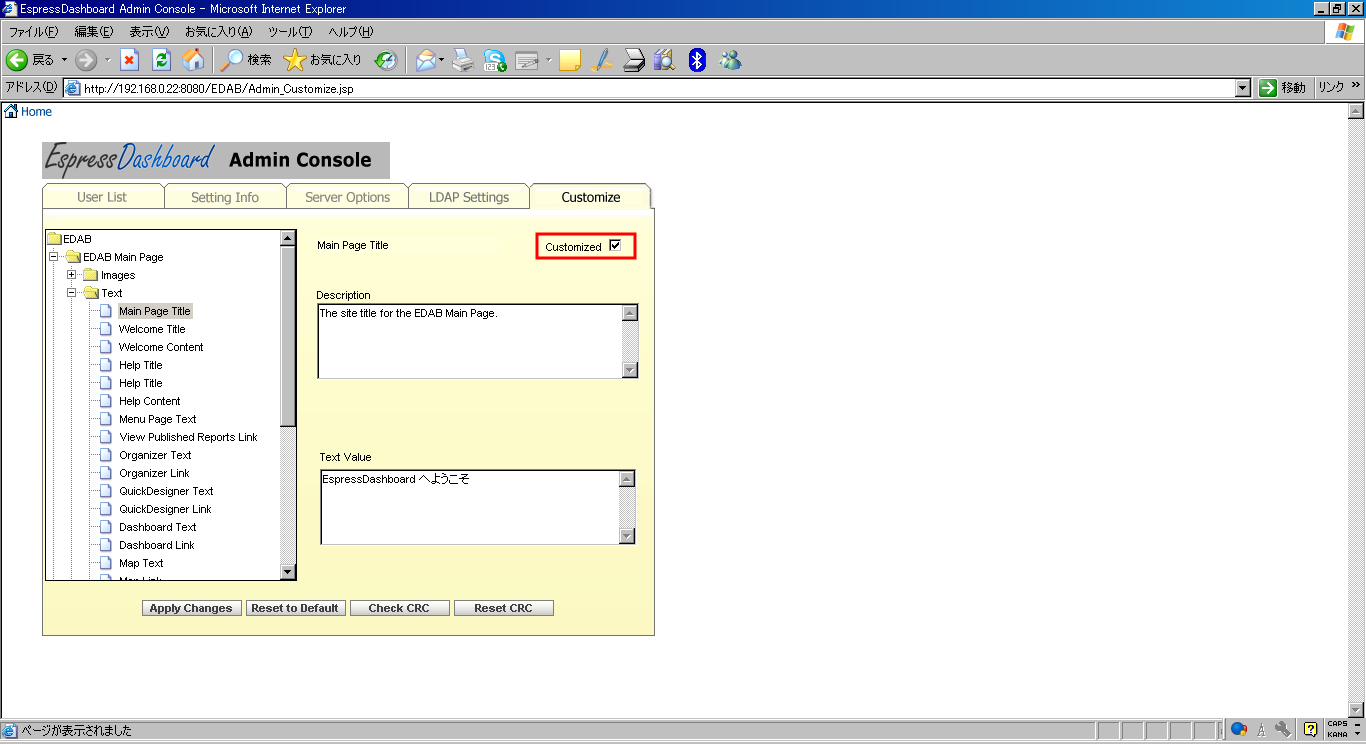Open the お気に入り(A) menu
1366x744 pixels.
click(218, 32)
